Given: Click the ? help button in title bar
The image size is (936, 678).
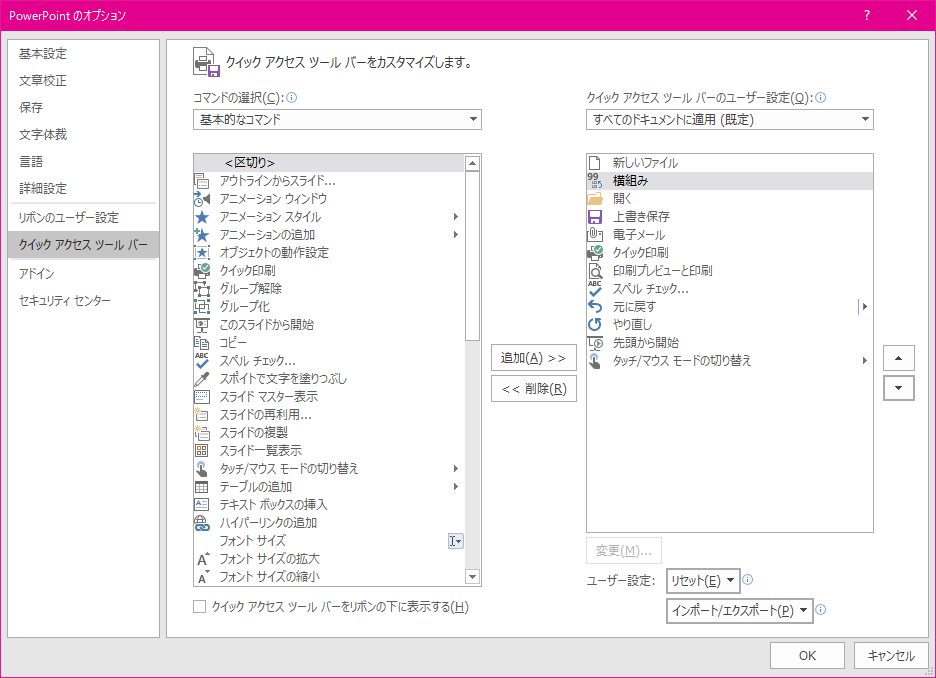Looking at the screenshot, I should click(867, 16).
